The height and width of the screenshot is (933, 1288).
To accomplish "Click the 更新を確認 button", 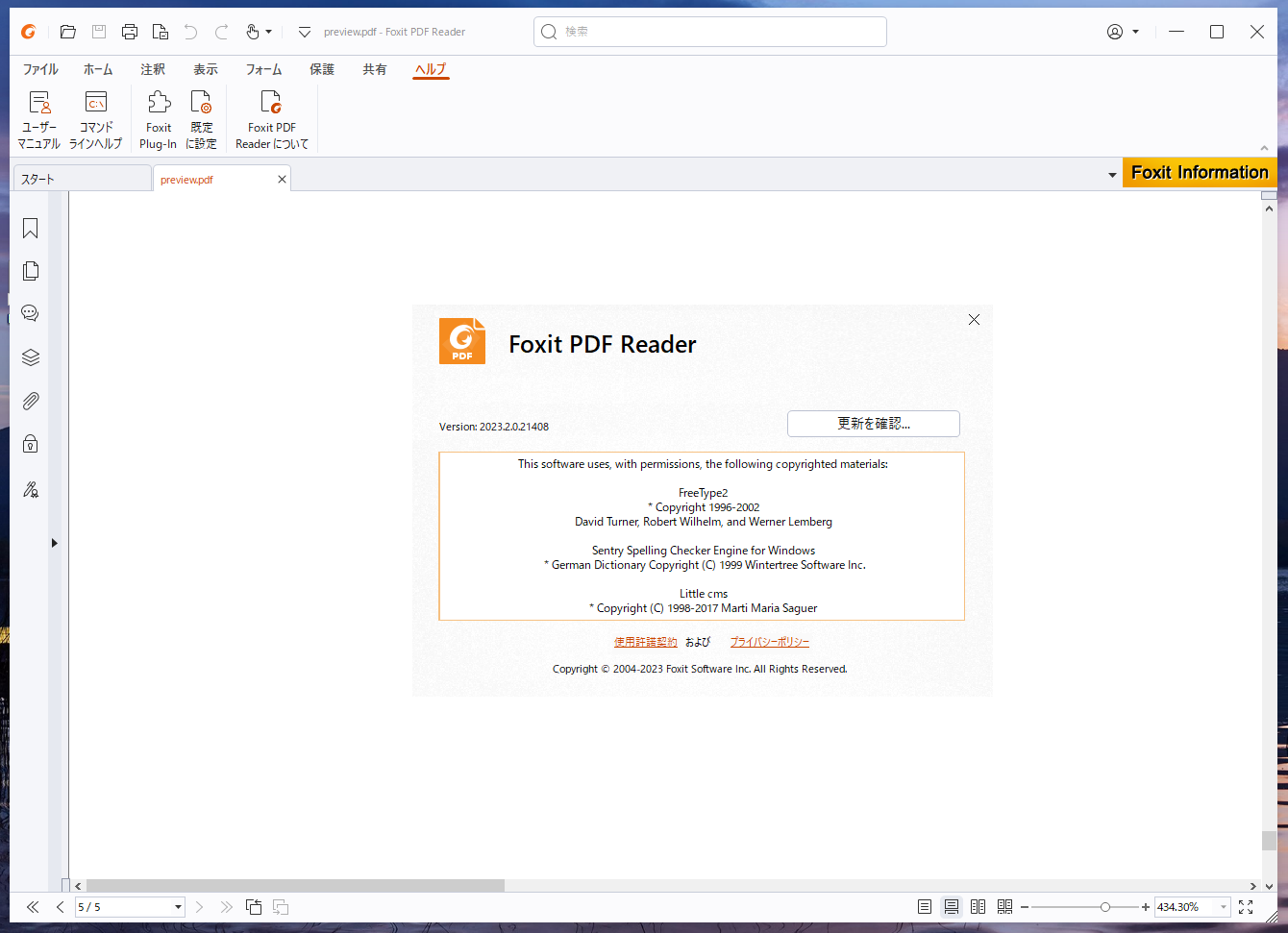I will (873, 423).
